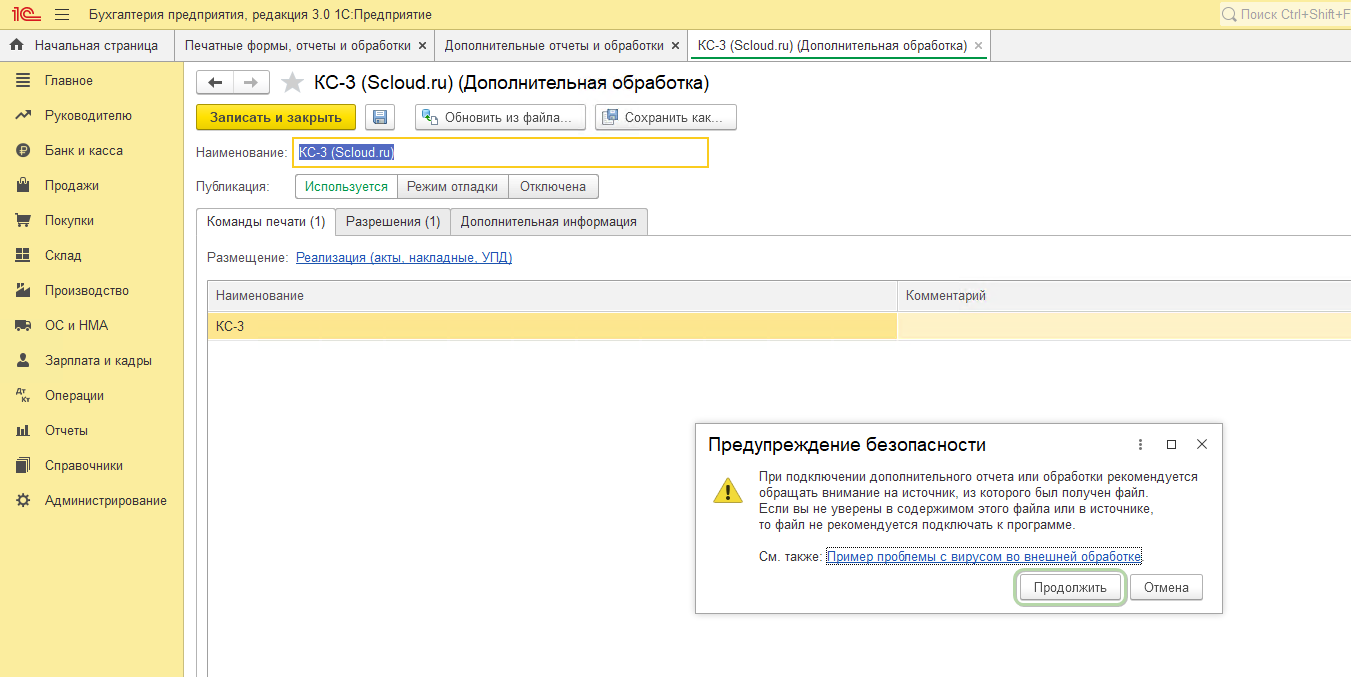The image size is (1351, 677).
Task: Open the 1C main menu hamburger icon
Action: point(62,15)
